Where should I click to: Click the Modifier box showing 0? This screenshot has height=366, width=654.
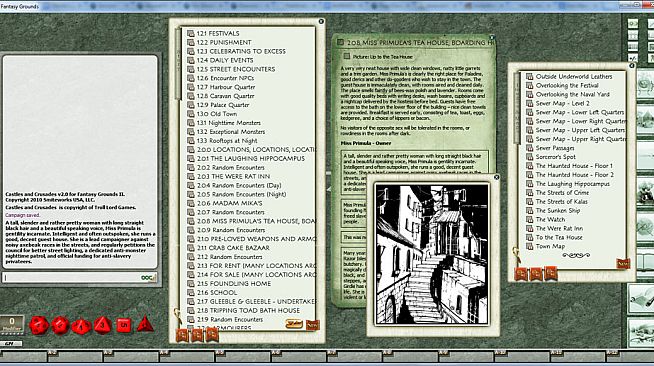point(12,324)
